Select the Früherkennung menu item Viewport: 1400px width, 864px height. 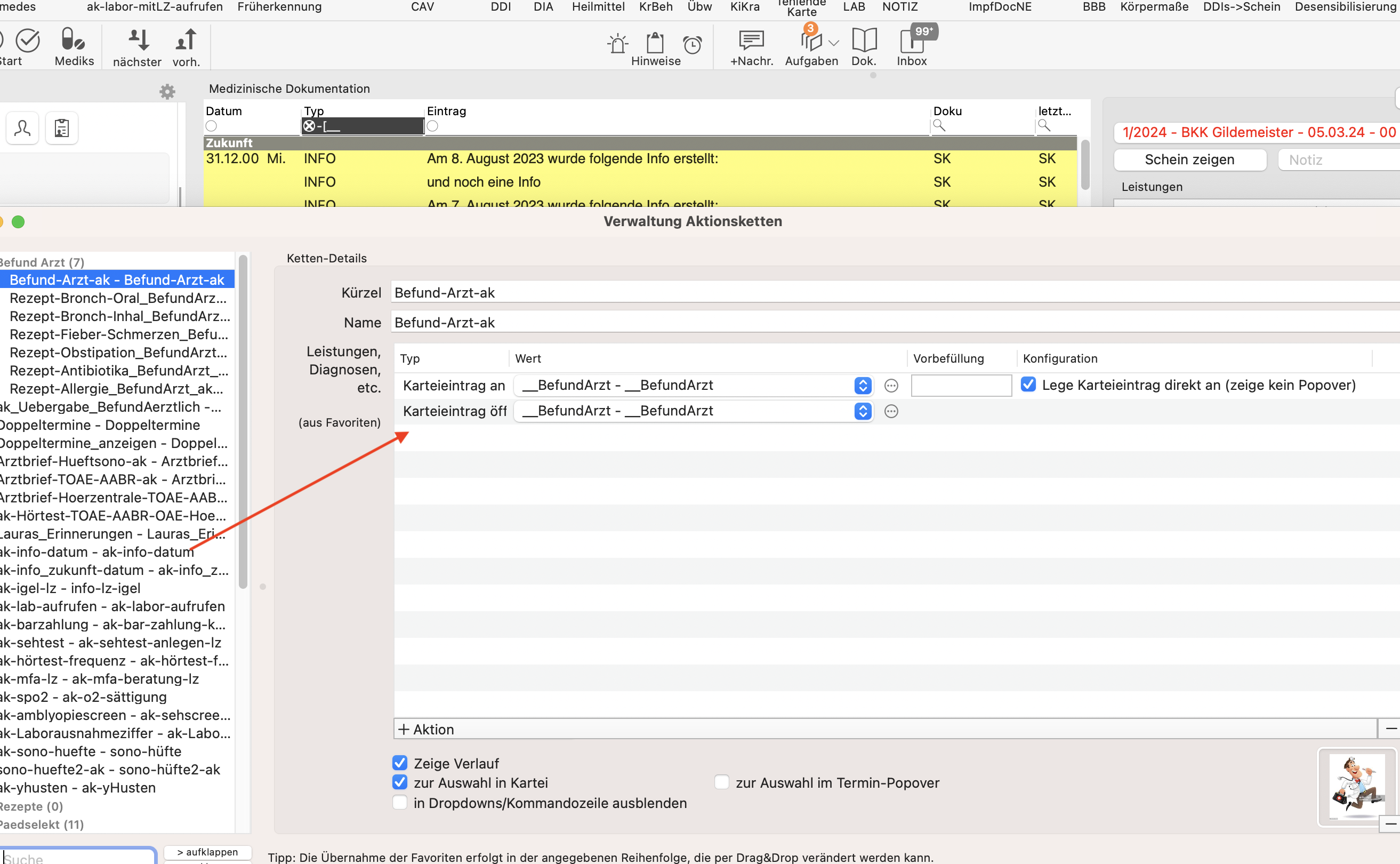tap(279, 7)
